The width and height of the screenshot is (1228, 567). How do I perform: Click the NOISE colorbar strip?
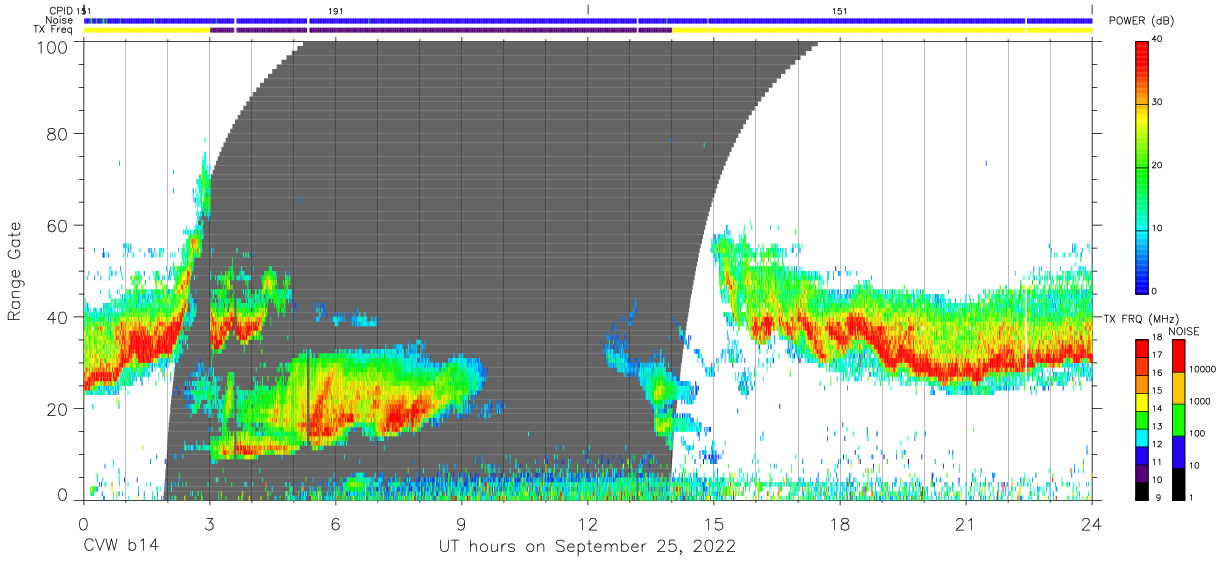tap(1179, 420)
